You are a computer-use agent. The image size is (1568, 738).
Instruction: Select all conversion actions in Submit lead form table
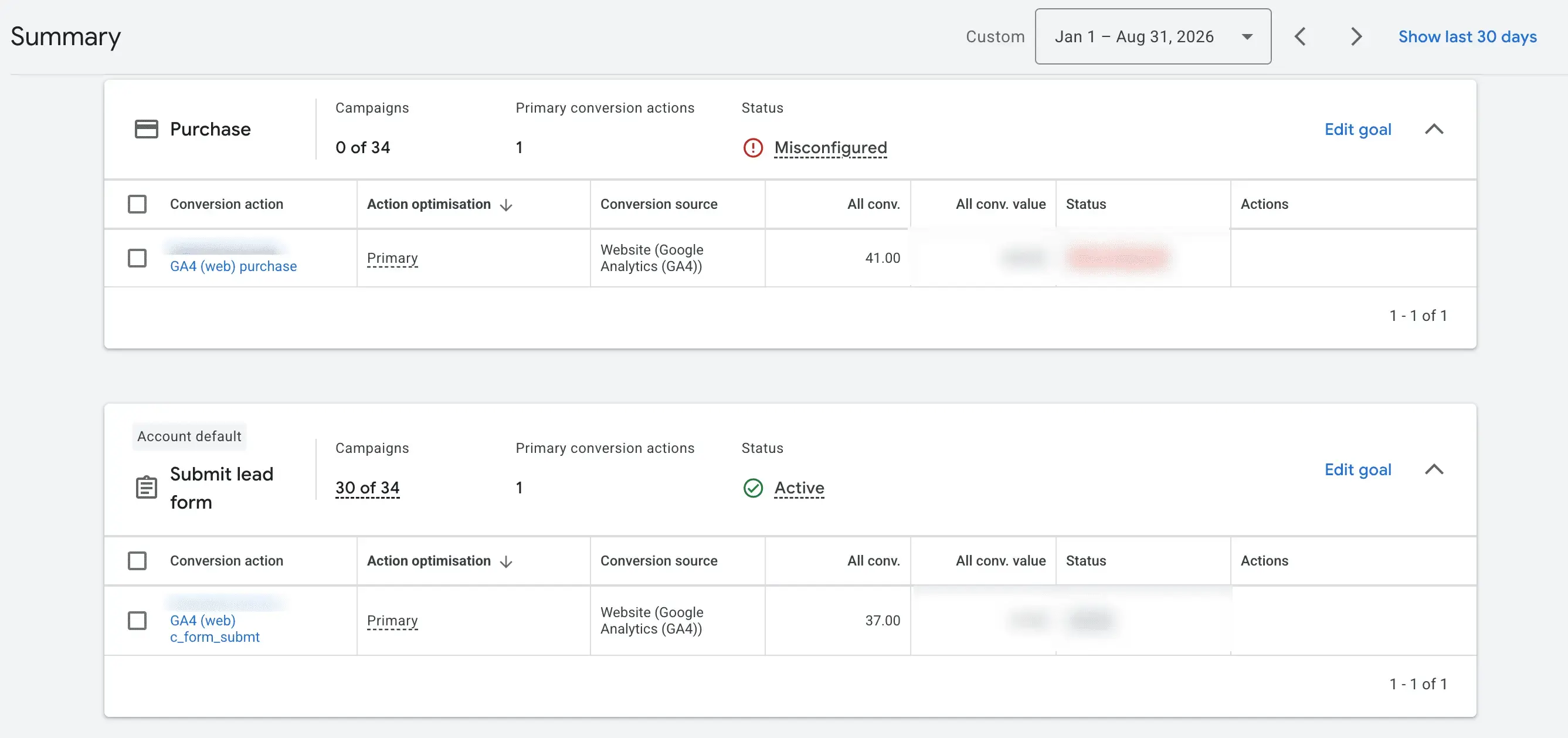pos(137,561)
